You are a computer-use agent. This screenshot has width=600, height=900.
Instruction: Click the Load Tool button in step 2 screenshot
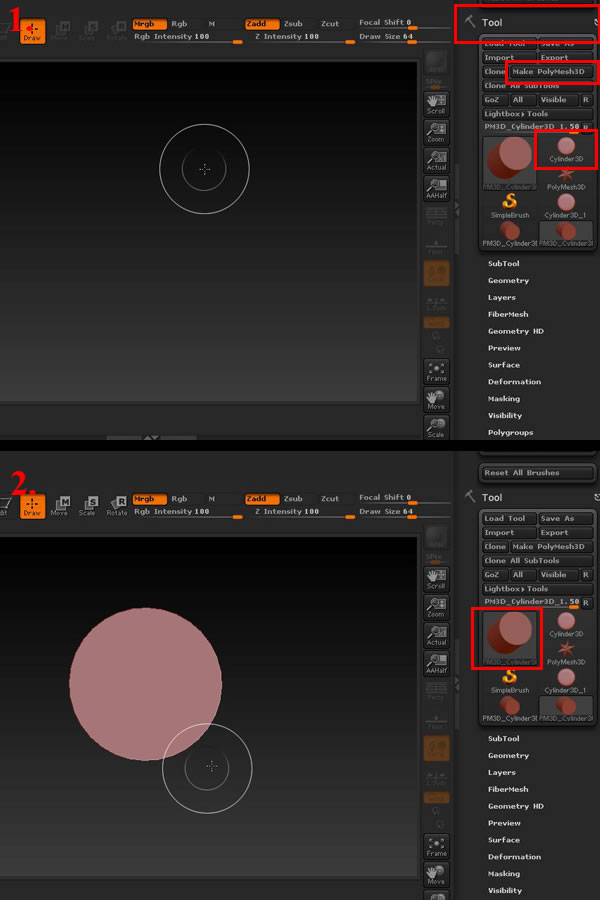(509, 518)
